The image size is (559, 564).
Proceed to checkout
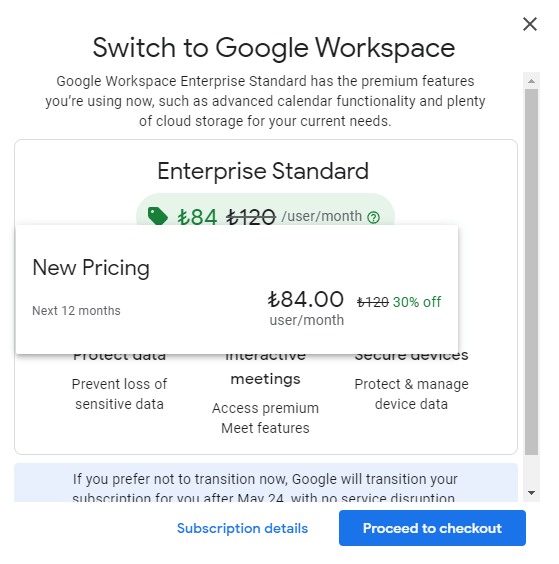click(432, 528)
